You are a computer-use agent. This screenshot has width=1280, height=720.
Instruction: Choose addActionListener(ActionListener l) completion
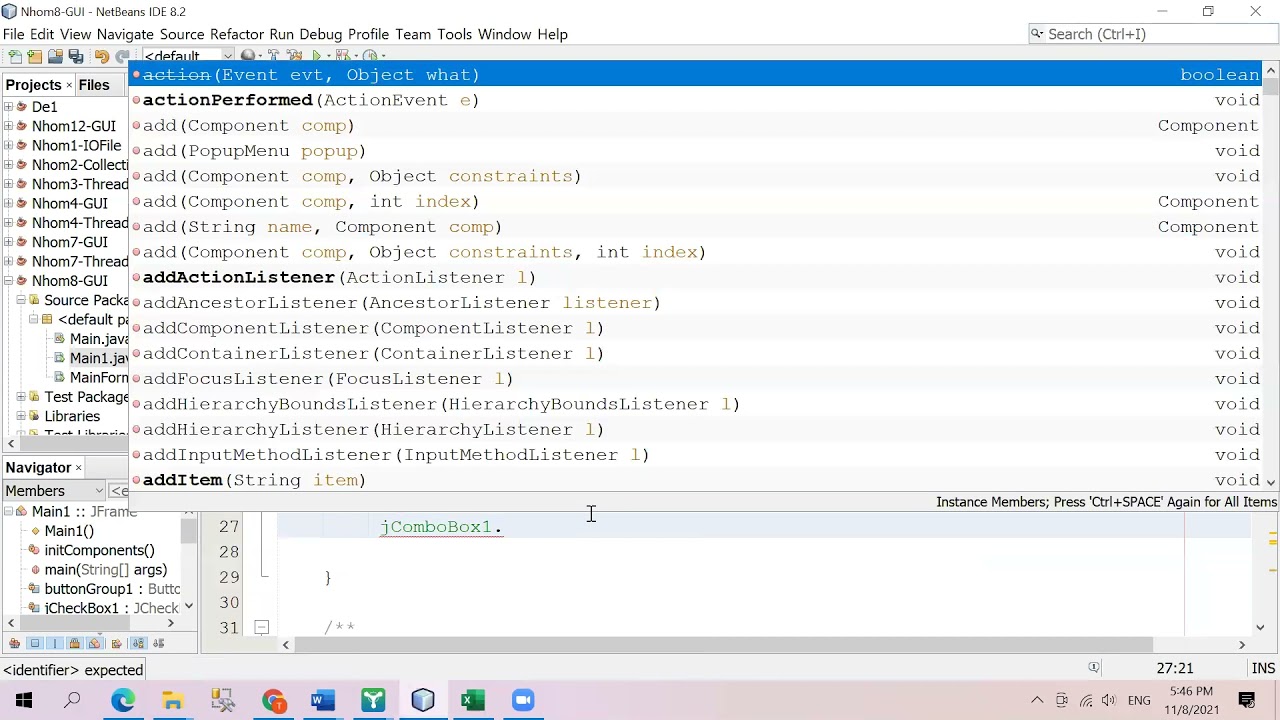click(696, 277)
